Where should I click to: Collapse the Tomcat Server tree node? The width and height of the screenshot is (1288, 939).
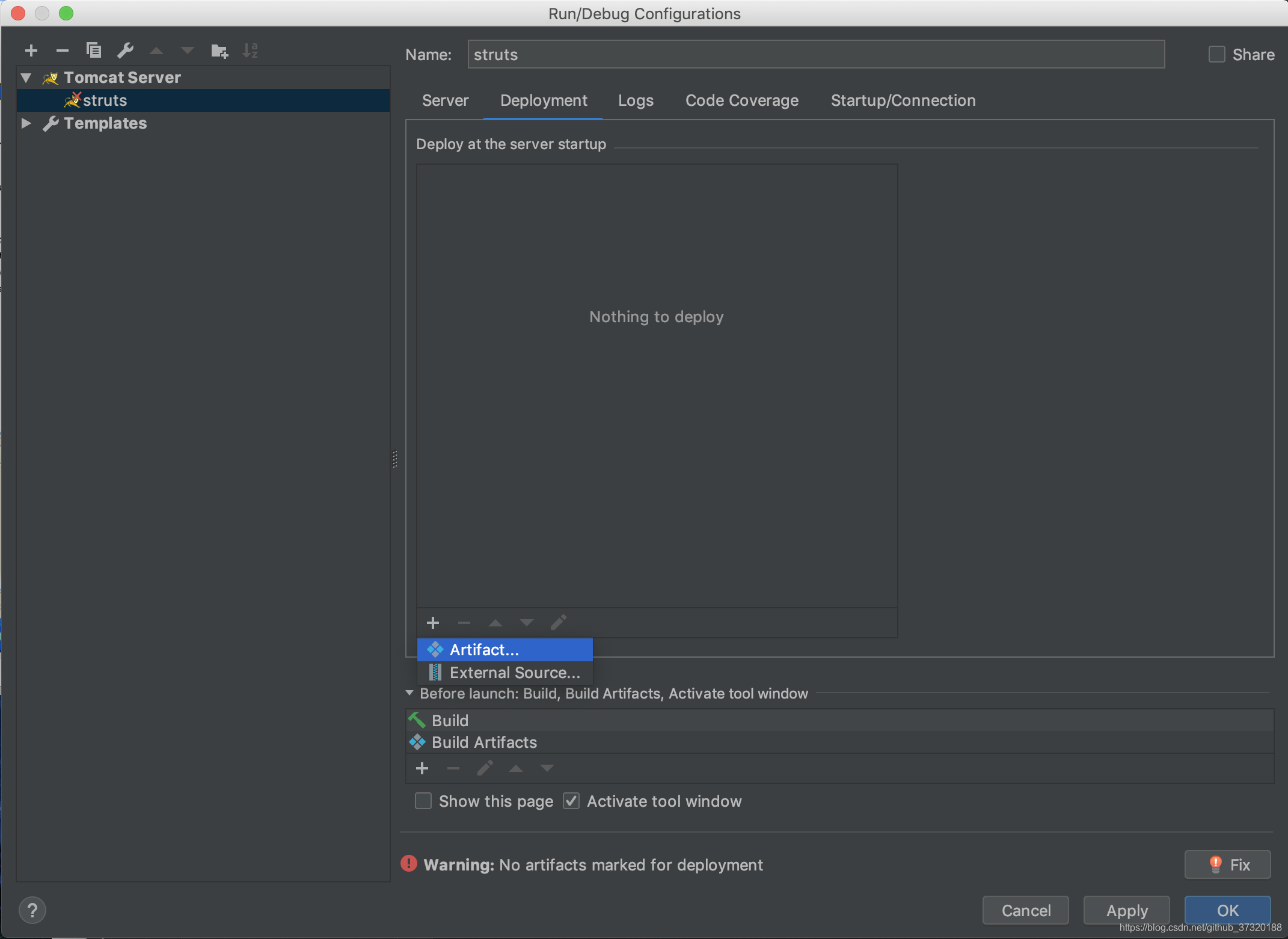[26, 78]
